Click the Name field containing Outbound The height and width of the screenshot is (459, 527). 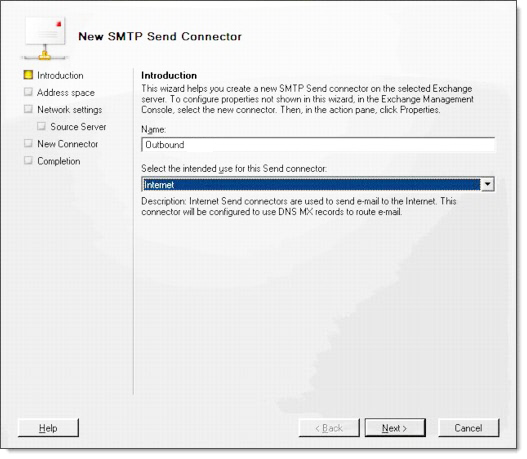tap(318, 145)
